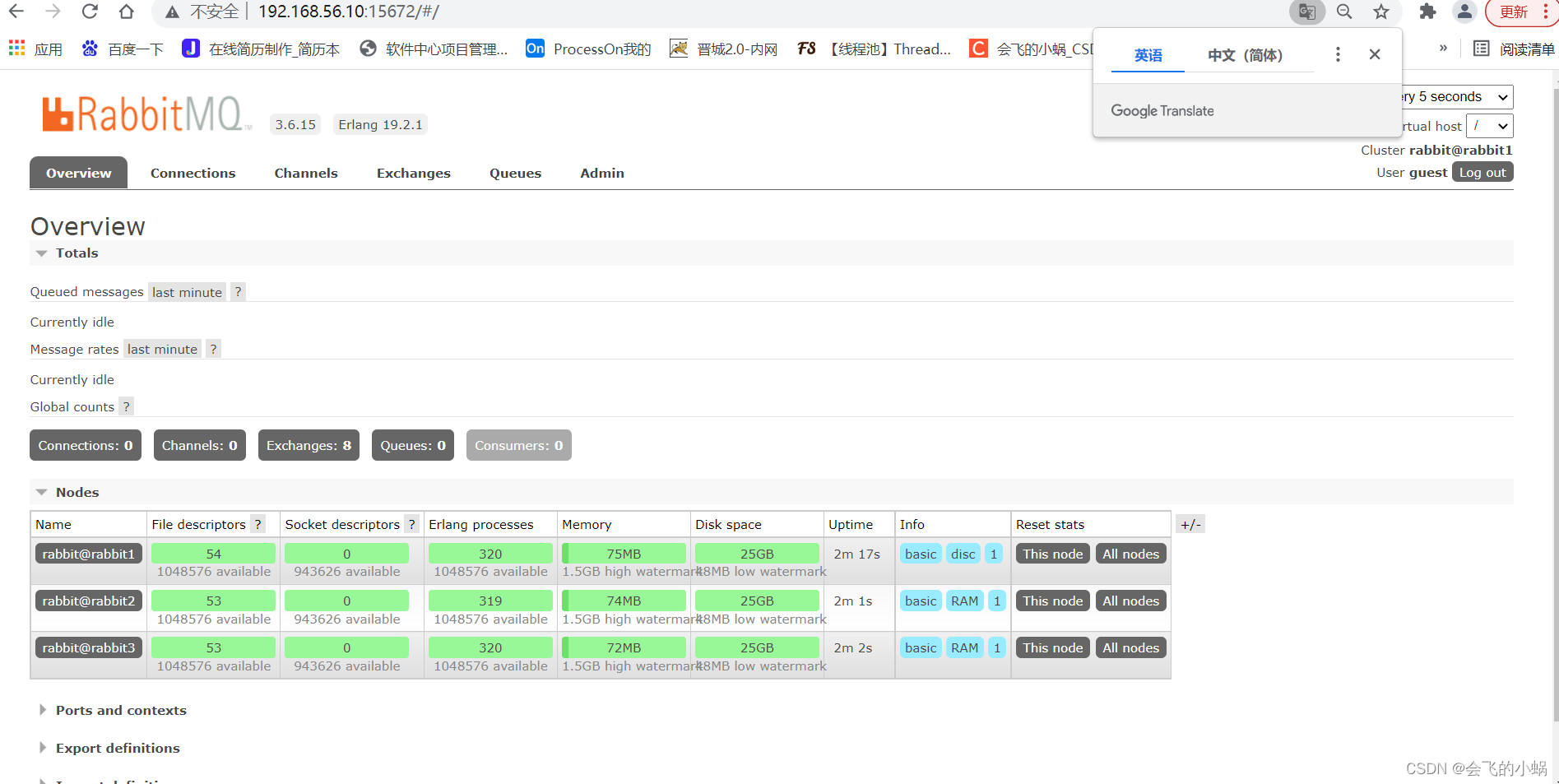
Task: Go back with the browser back arrow
Action: (x=16, y=12)
